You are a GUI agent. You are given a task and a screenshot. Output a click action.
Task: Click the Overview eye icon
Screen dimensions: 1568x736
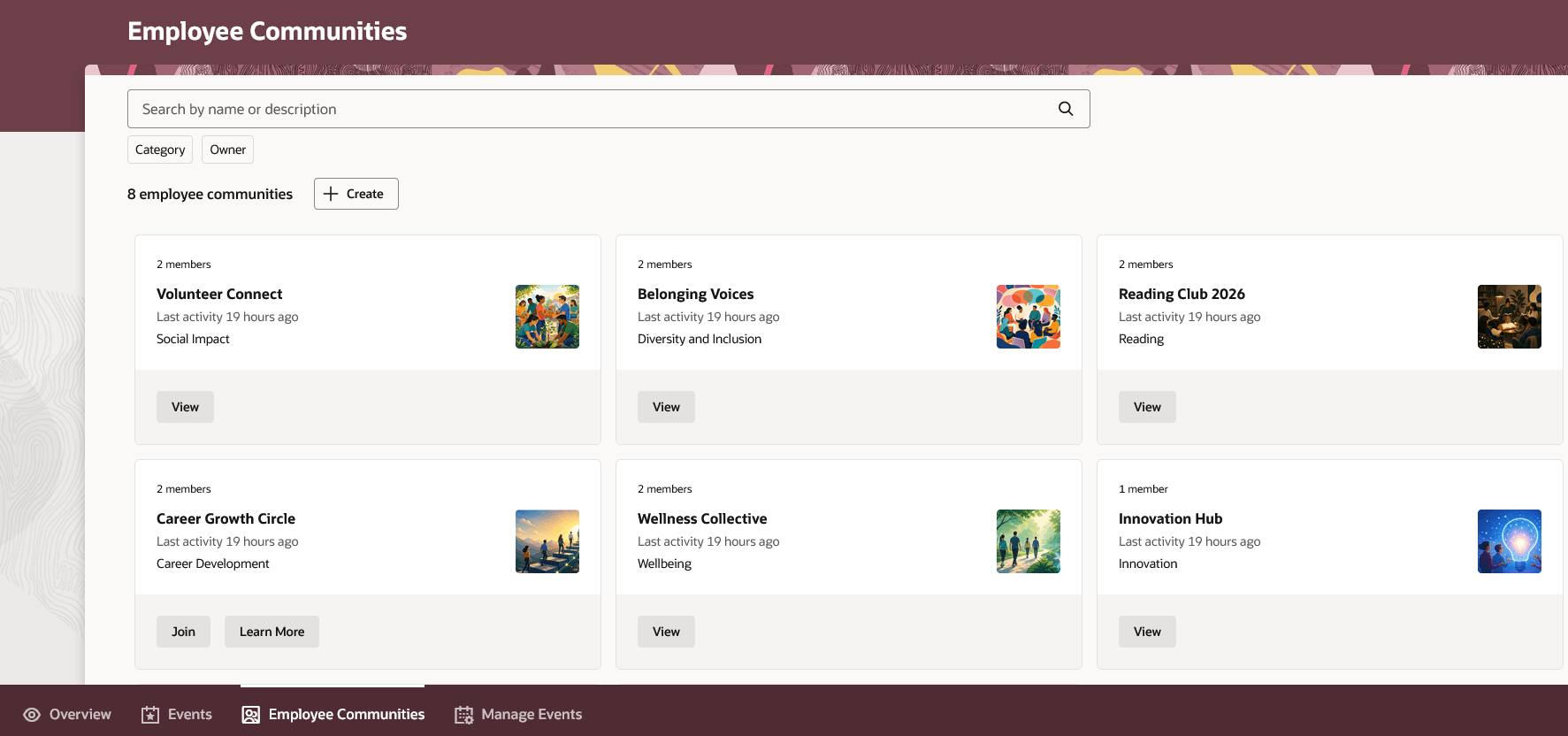(32, 715)
